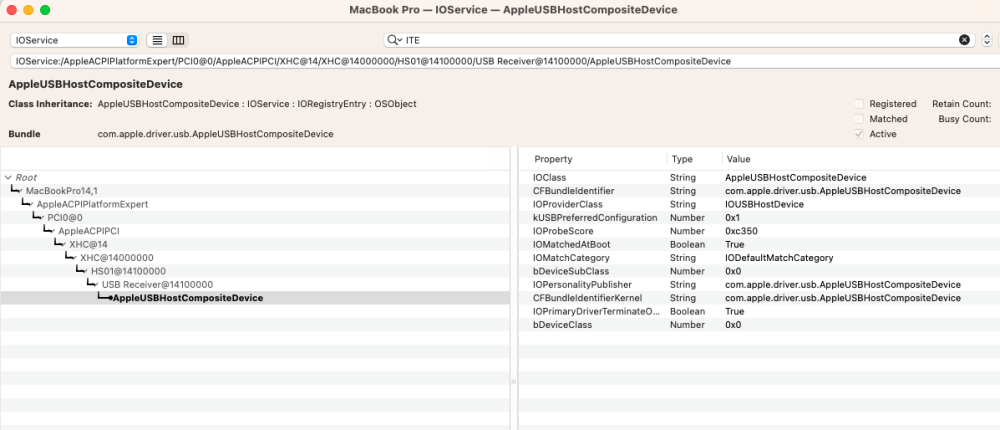Image resolution: width=1000 pixels, height=430 pixels.
Task: Click the IOService path bar
Action: coord(504,61)
